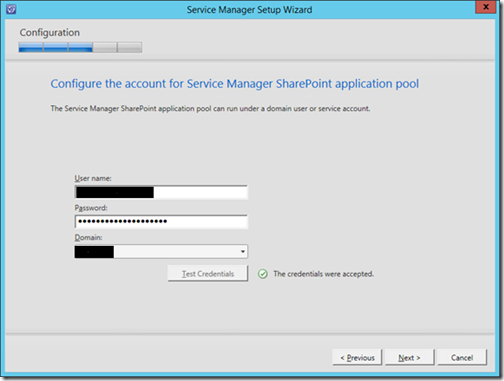The width and height of the screenshot is (504, 381).
Task: Click the green credentials accepted checkmark icon
Action: [x=263, y=274]
